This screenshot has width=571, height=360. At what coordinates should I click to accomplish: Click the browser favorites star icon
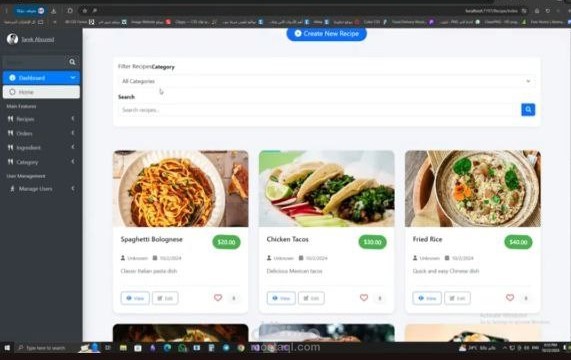coord(84,11)
